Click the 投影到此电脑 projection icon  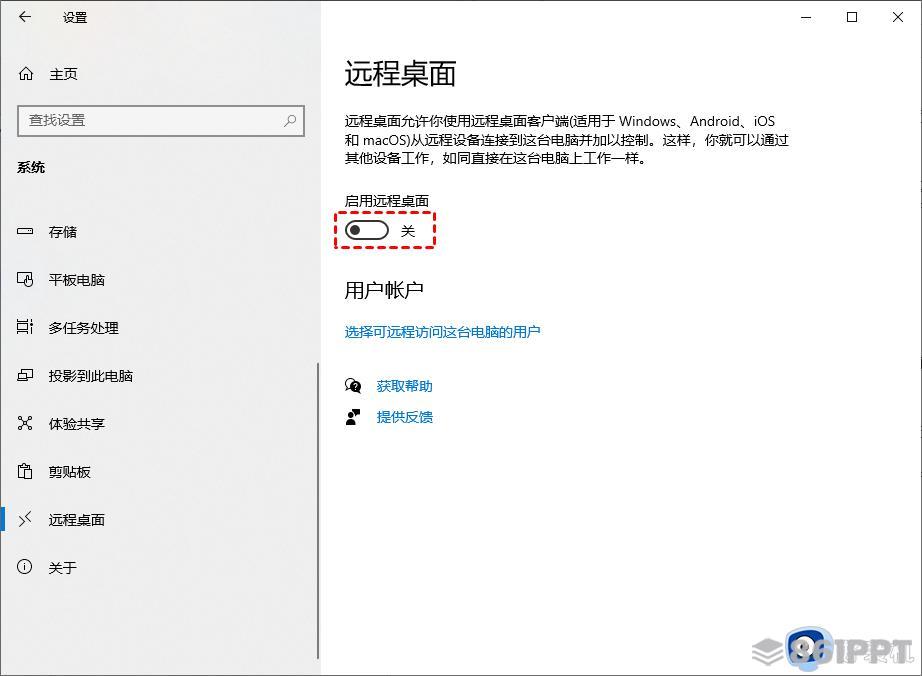click(25, 375)
